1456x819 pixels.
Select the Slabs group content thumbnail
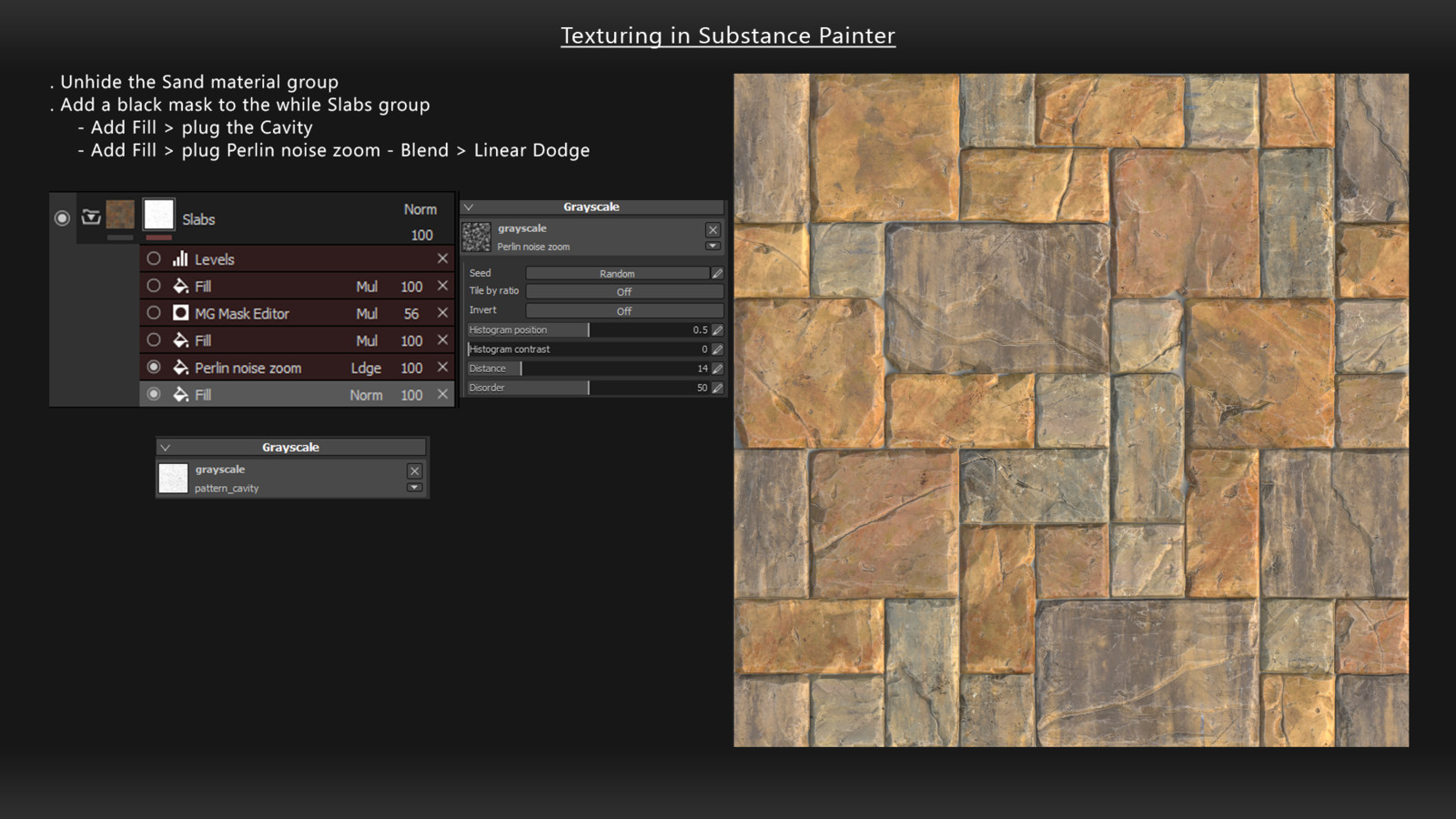click(x=120, y=215)
